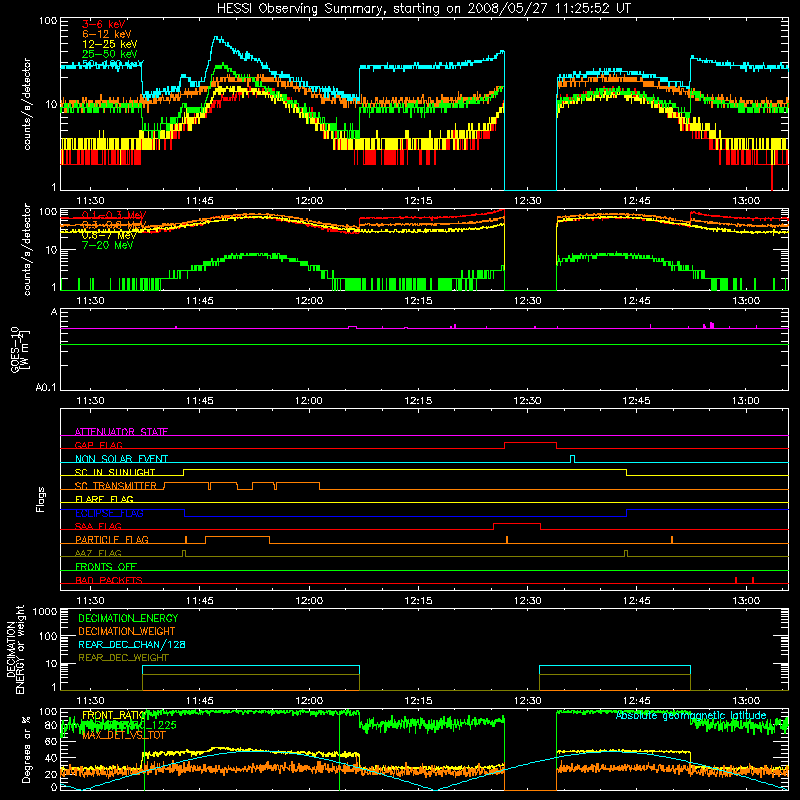This screenshot has height=800, width=800.
Task: Click the 0.1-0.3 MeV legend label
Action: (x=114, y=215)
